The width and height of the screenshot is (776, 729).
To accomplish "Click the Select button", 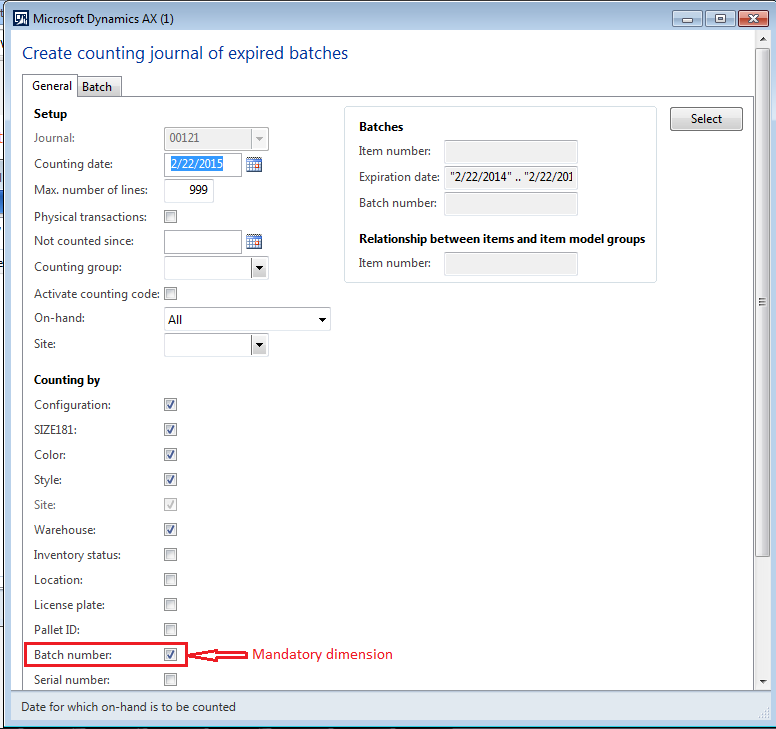I will tap(706, 119).
